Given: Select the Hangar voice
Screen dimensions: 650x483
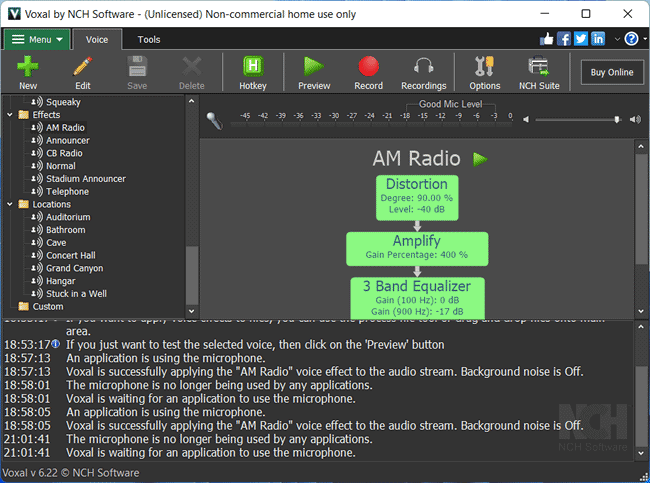Looking at the screenshot, I should point(61,281).
